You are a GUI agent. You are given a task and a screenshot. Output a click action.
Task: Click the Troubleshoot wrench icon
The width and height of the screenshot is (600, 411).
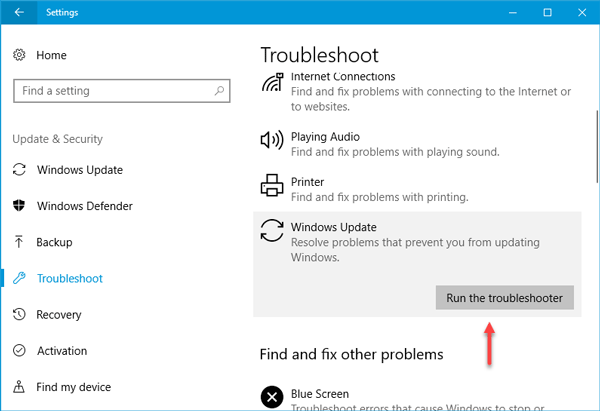[x=20, y=278]
